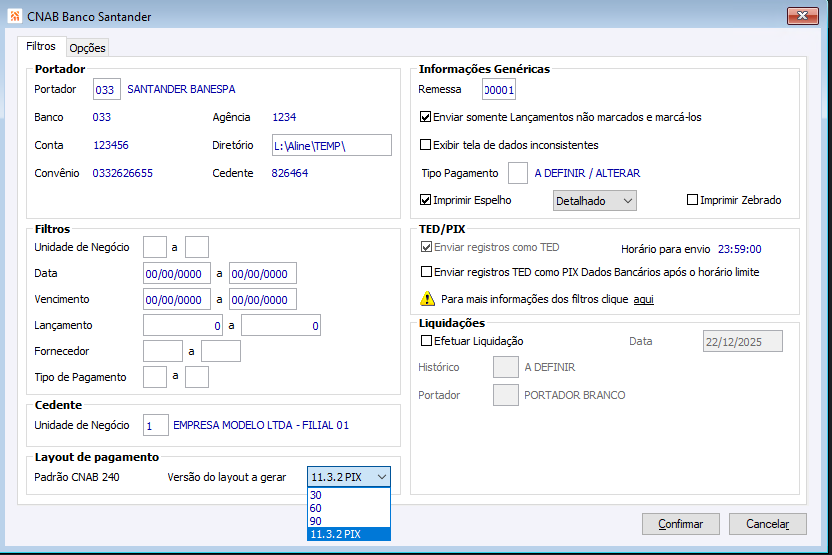
Task: Click the application icon in title bar
Action: tap(15, 16)
